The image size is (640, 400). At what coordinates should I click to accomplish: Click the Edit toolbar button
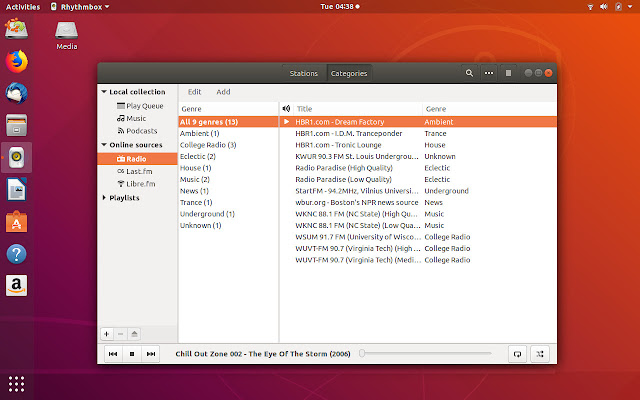tap(194, 92)
